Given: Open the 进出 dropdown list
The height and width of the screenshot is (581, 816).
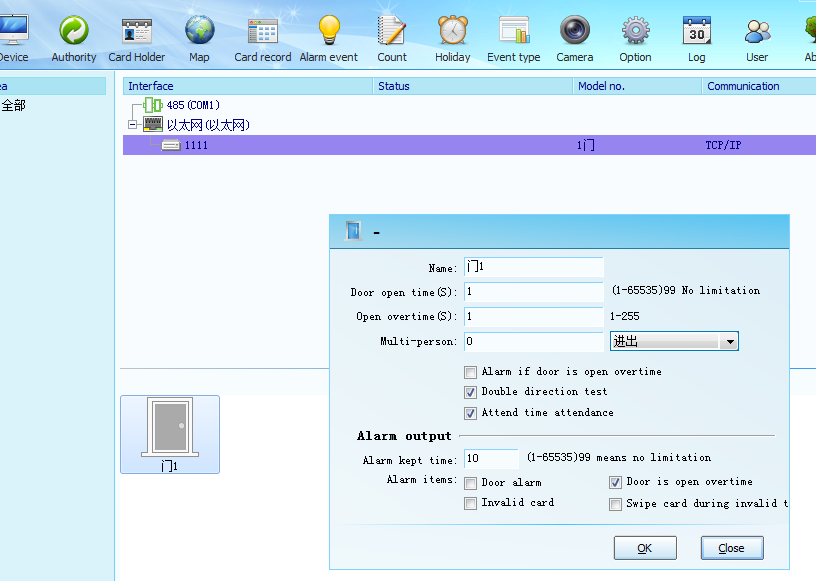Looking at the screenshot, I should pos(729,342).
